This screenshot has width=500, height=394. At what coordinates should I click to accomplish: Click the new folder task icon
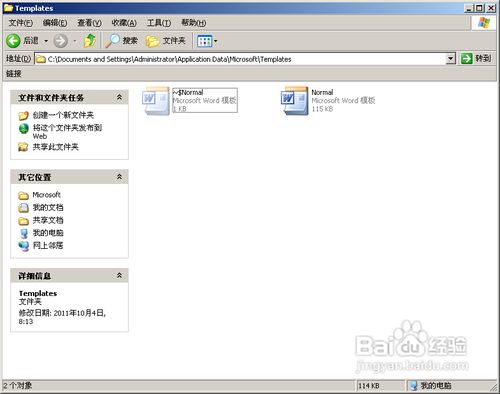tap(23, 116)
